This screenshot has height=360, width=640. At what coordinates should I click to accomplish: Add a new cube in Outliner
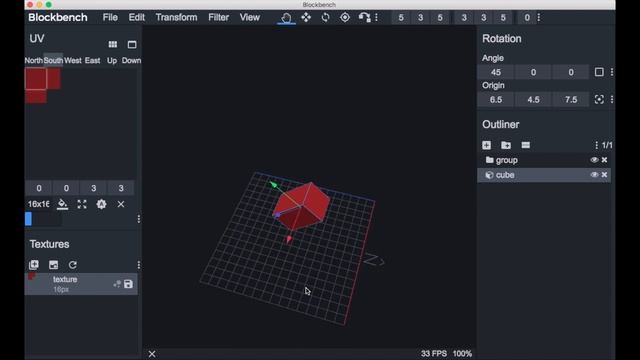(x=487, y=145)
